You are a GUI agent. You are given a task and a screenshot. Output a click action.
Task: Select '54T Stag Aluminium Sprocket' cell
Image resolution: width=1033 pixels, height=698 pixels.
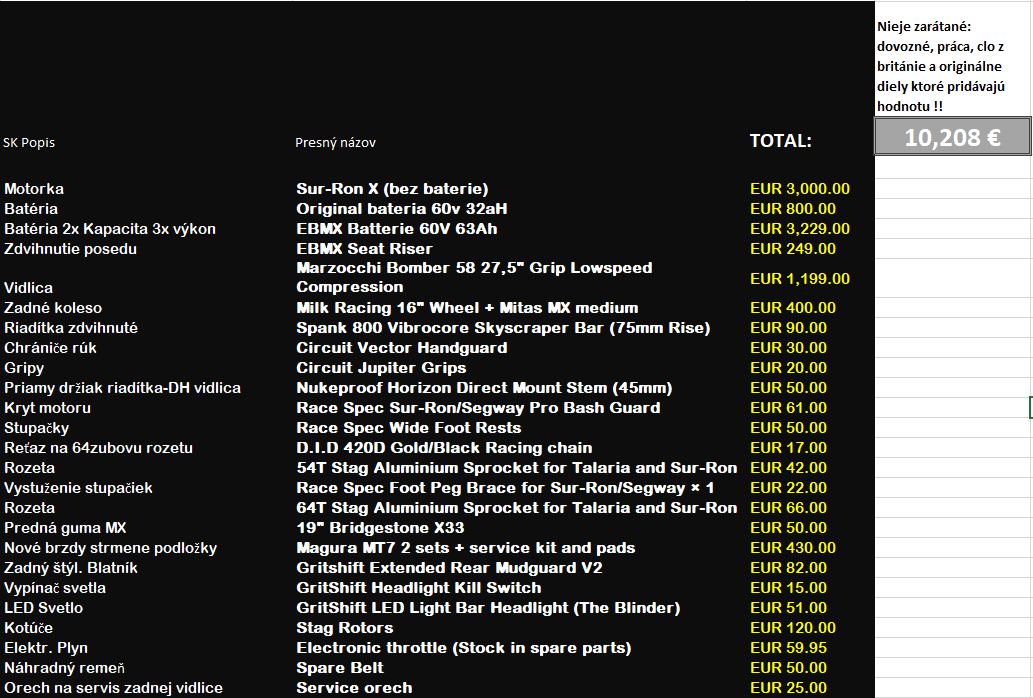pos(516,468)
